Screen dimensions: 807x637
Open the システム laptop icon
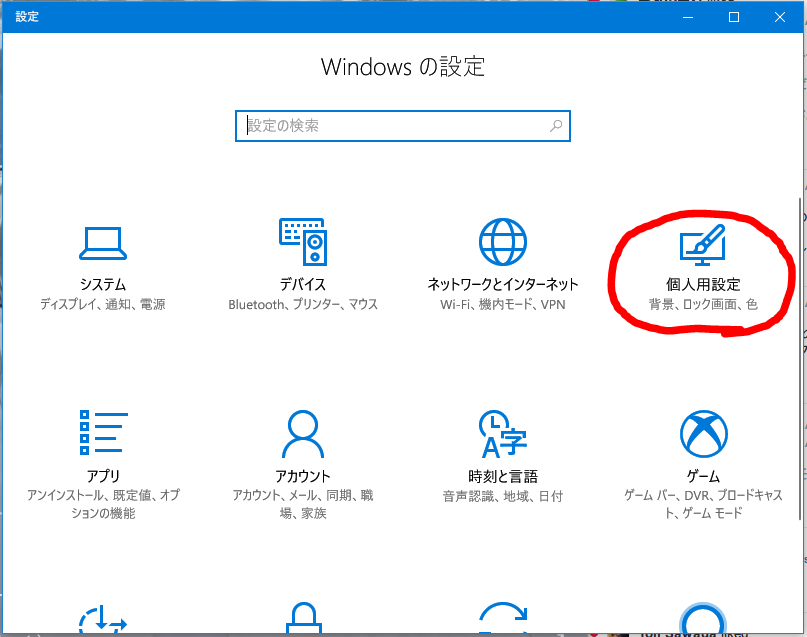click(103, 243)
